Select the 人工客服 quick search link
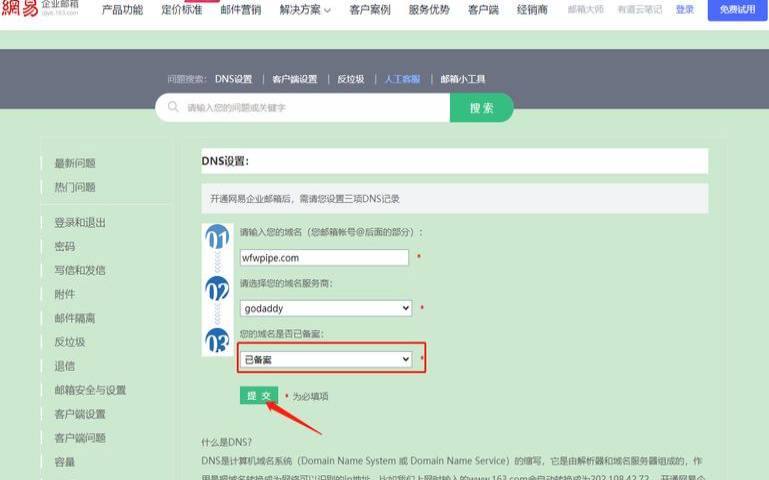This screenshot has height=480, width=769. tap(402, 79)
